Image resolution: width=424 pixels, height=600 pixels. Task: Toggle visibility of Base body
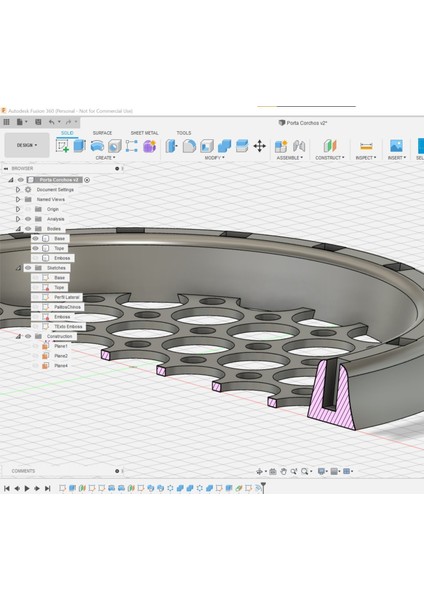[36, 238]
